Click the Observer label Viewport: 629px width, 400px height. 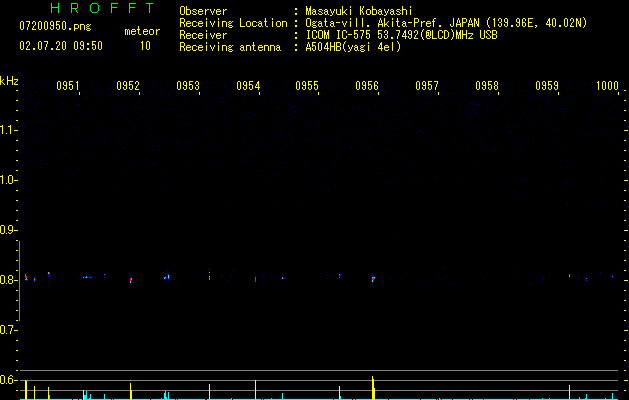203,11
